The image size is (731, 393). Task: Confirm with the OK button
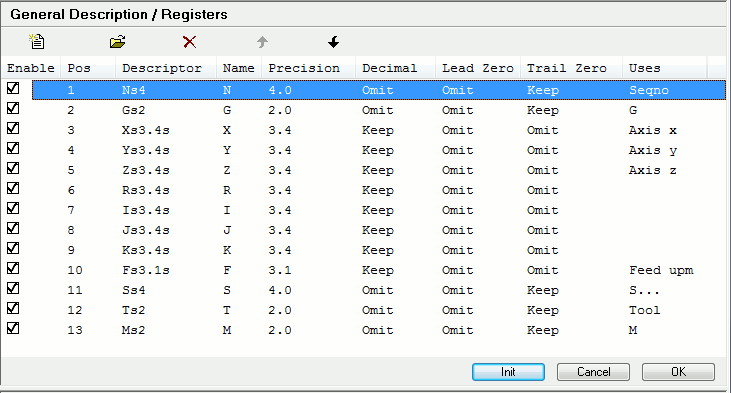click(x=678, y=372)
